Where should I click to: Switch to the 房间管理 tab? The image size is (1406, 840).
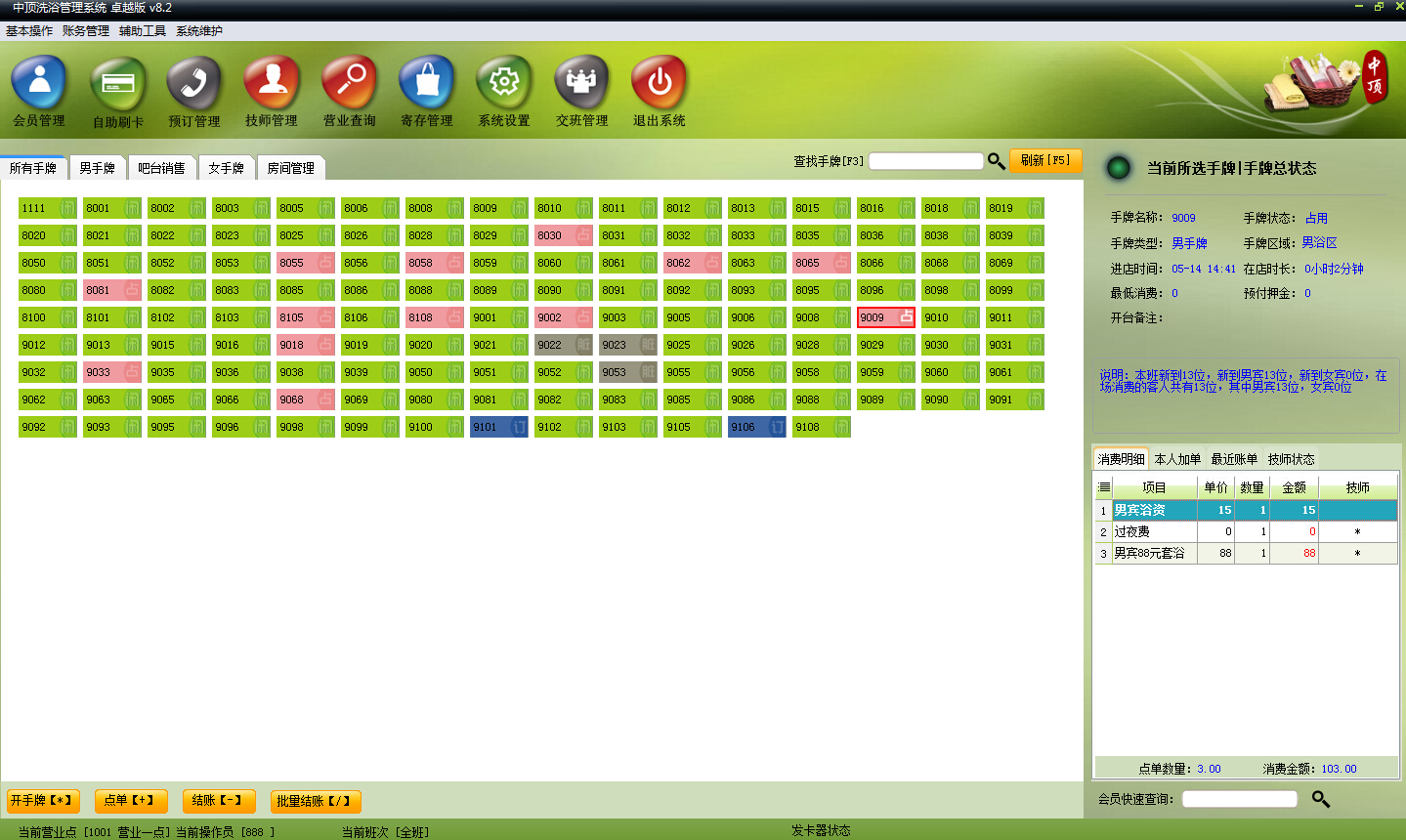point(291,168)
